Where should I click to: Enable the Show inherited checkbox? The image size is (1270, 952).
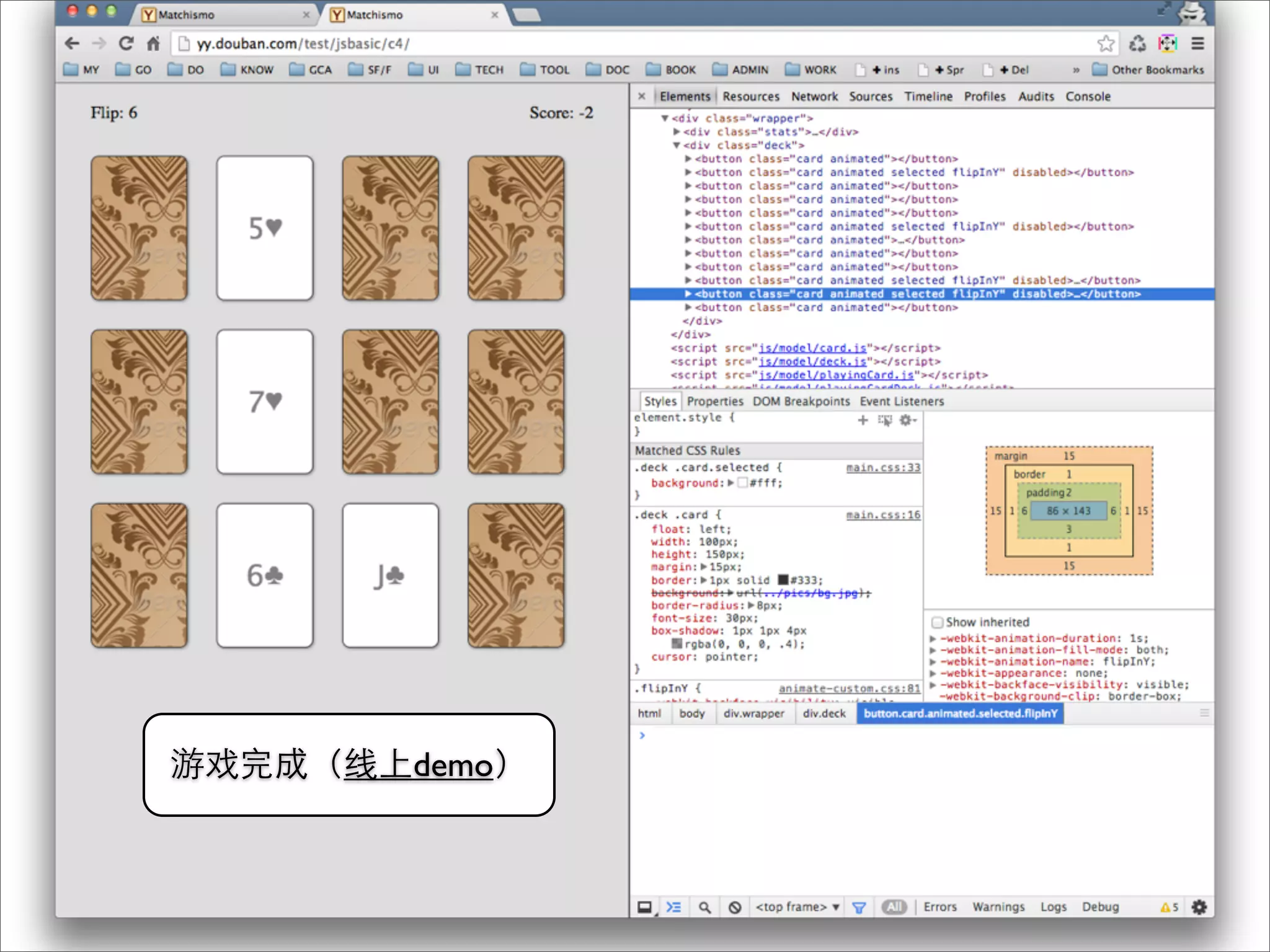938,622
